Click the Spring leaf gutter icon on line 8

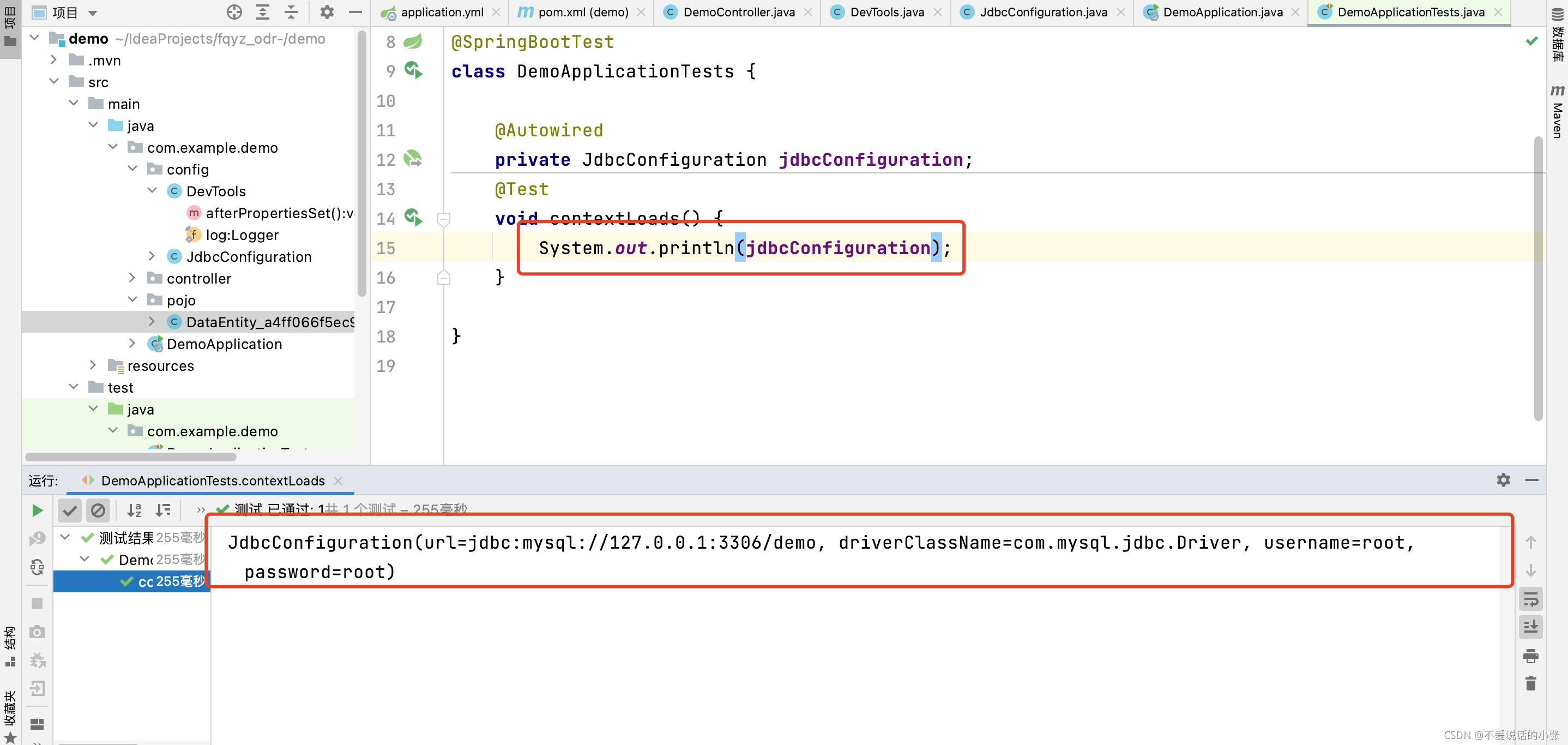point(413,41)
